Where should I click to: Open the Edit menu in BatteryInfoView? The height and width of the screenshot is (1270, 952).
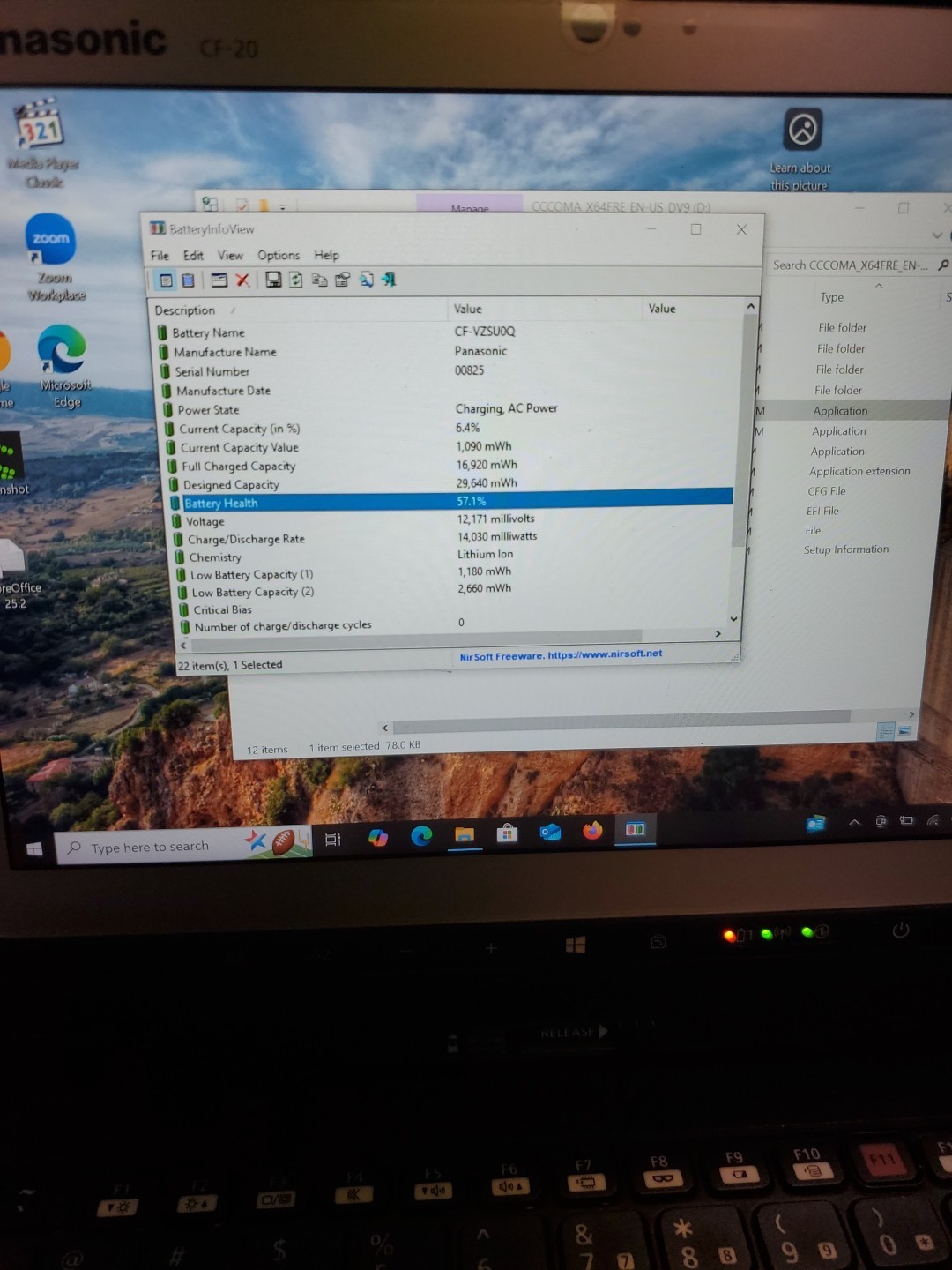[193, 256]
